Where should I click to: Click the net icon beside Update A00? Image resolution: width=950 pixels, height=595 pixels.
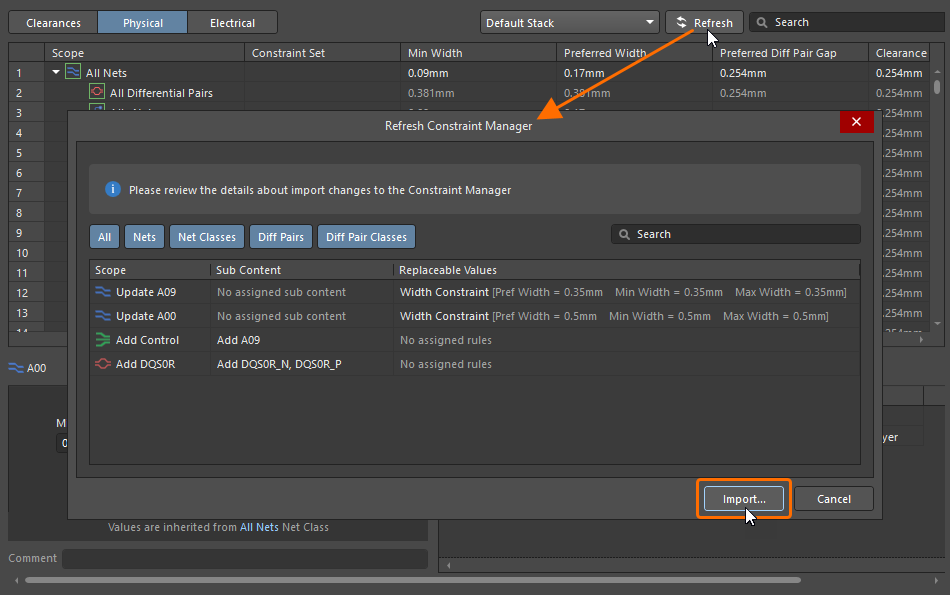pyautogui.click(x=103, y=316)
